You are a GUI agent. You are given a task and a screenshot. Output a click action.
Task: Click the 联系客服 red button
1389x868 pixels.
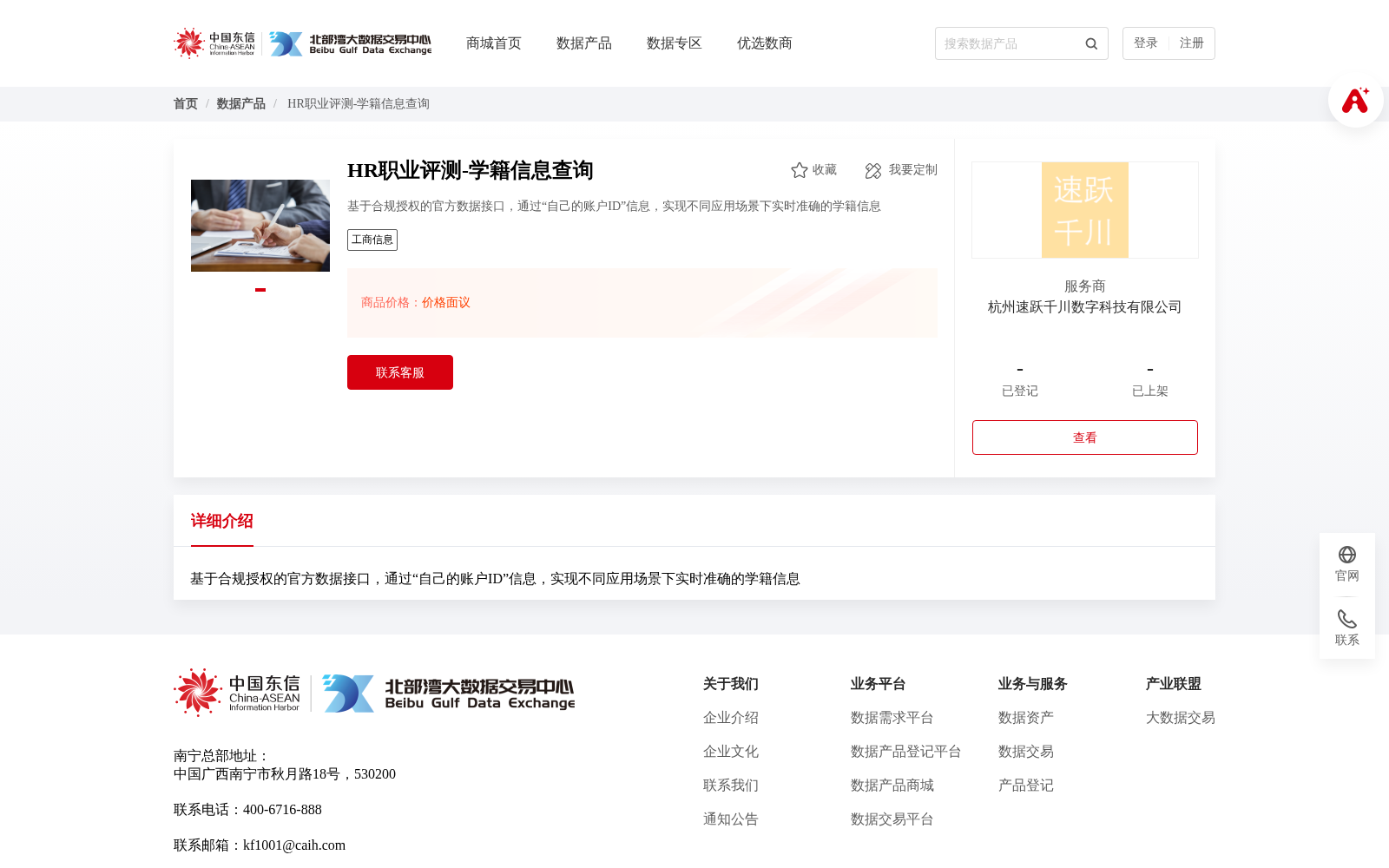[x=400, y=372]
